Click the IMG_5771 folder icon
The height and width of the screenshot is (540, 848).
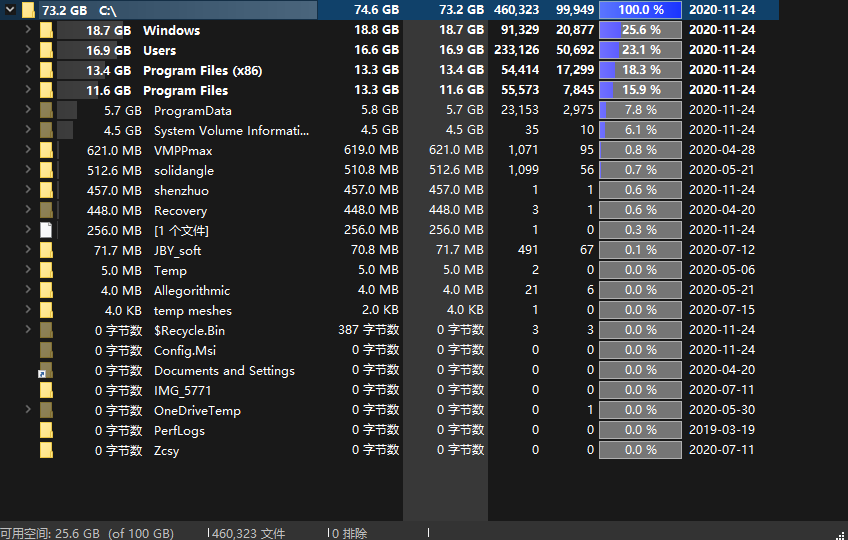pos(46,390)
